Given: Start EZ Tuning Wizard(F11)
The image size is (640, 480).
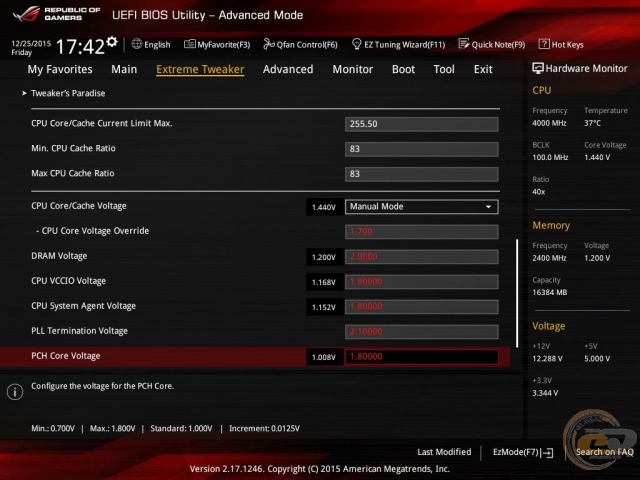Looking at the screenshot, I should [404, 44].
